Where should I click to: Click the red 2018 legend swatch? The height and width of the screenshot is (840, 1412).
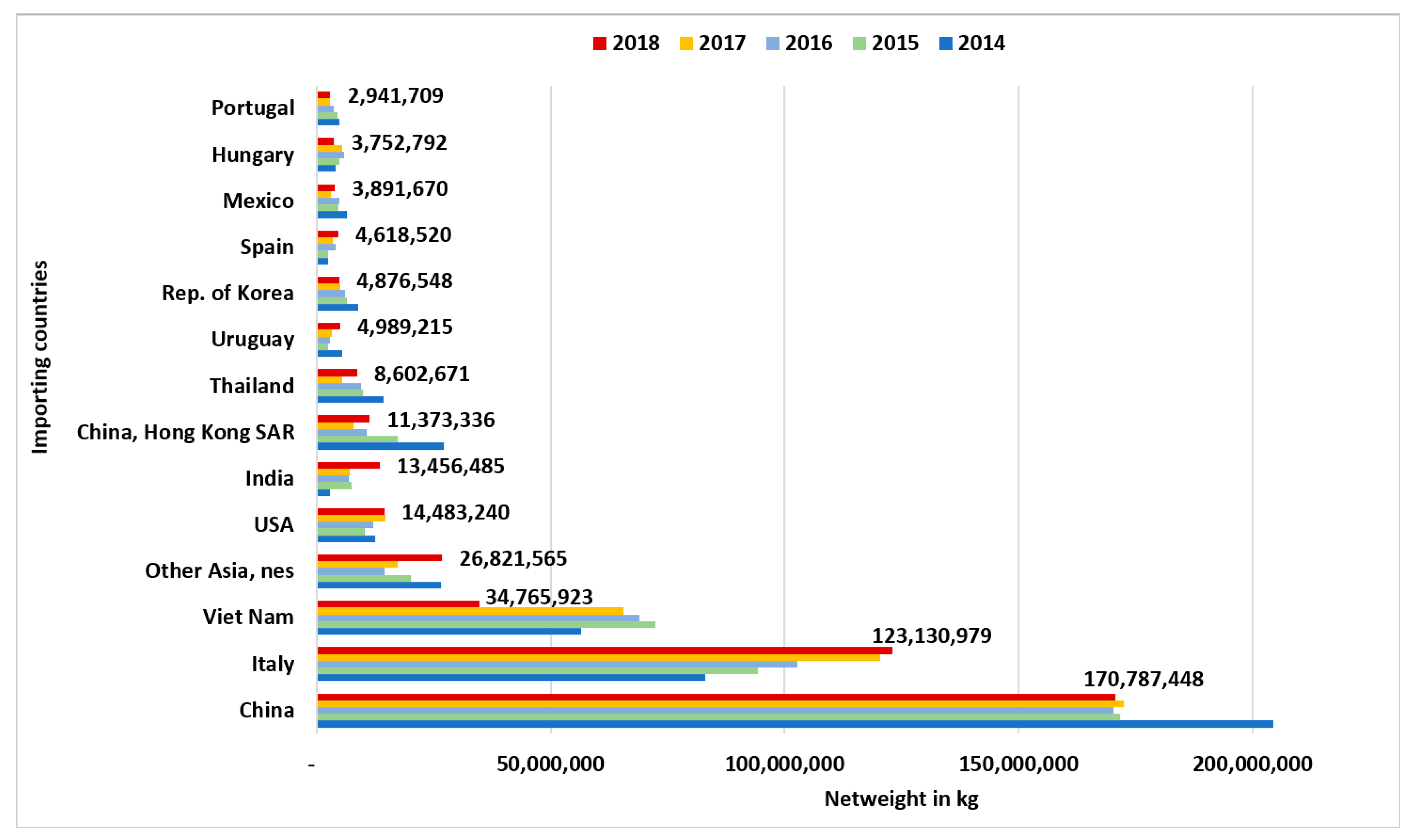[x=599, y=43]
